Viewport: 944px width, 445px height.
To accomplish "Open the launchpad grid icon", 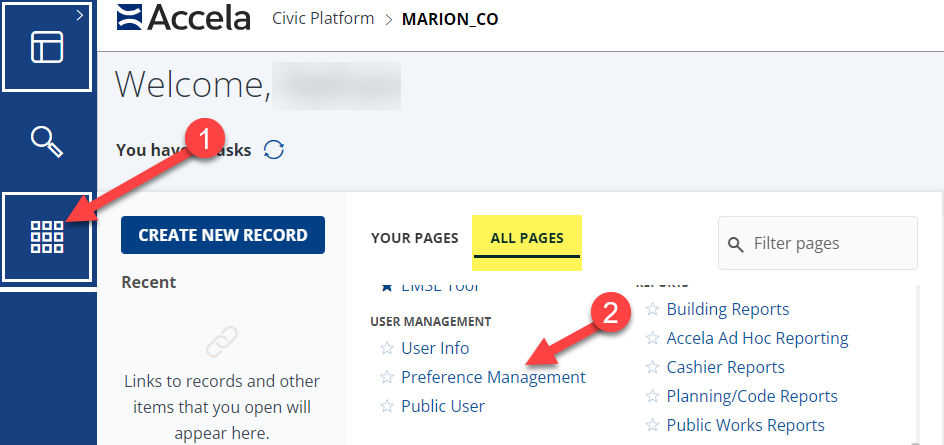I will 47,237.
